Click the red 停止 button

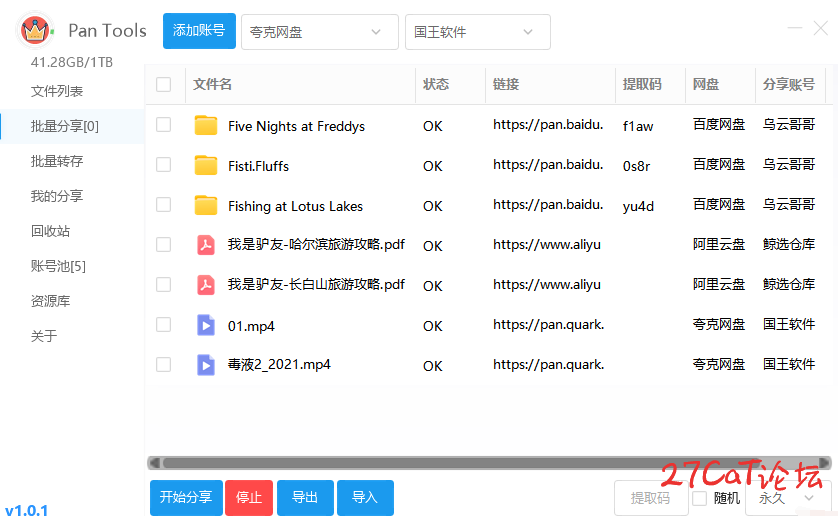249,498
